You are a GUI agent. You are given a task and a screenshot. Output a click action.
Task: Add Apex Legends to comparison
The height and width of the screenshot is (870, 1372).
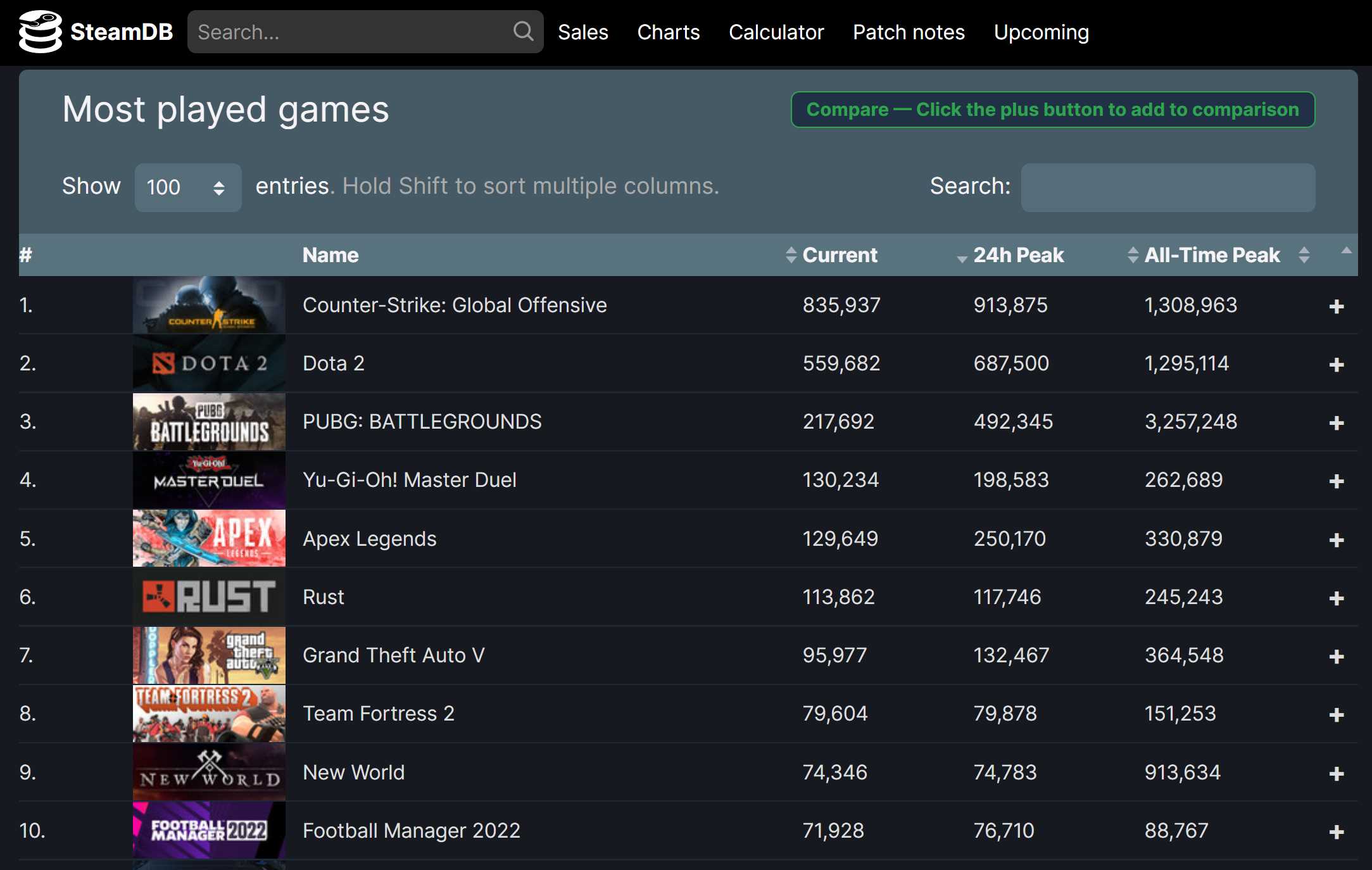click(x=1336, y=540)
